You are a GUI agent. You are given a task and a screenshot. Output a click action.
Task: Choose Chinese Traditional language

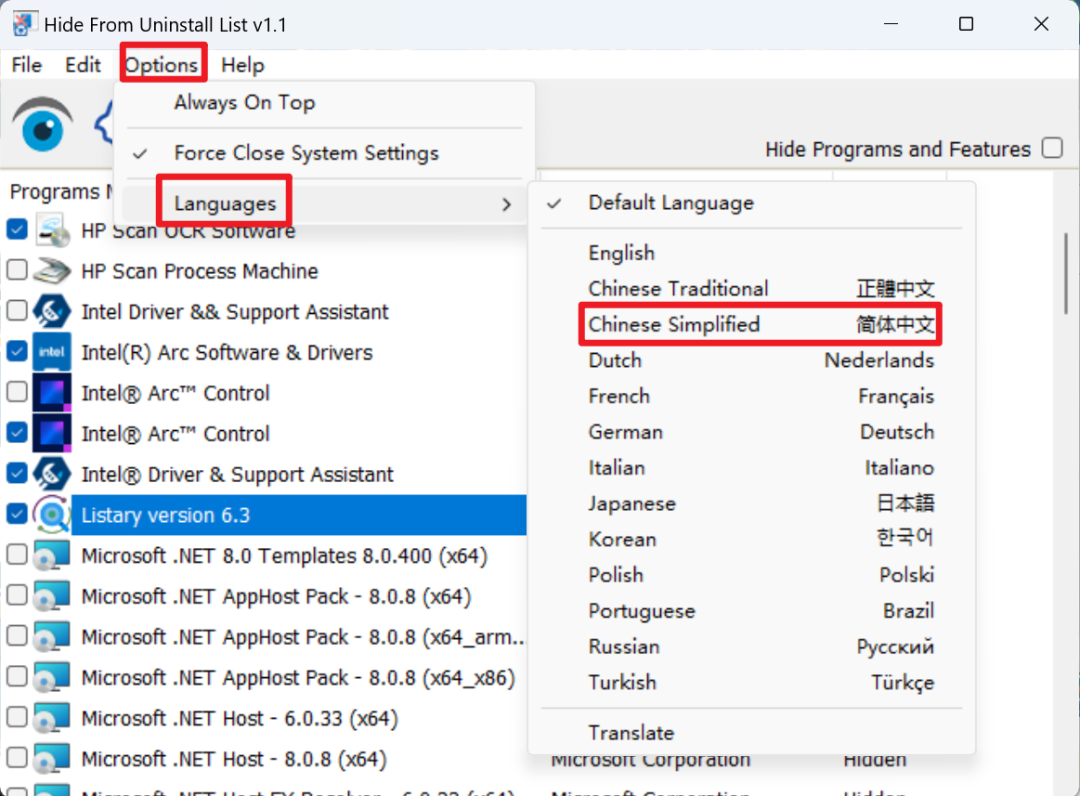click(x=751, y=289)
